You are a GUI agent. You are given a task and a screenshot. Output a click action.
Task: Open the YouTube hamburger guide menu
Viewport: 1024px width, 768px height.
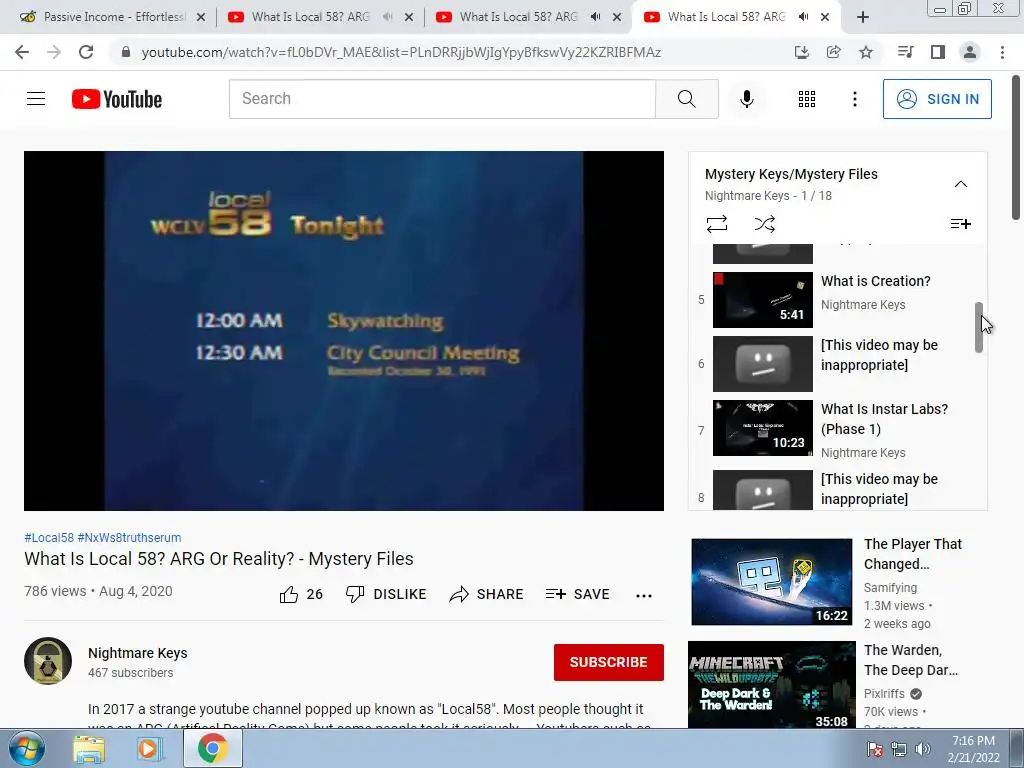[x=36, y=99]
